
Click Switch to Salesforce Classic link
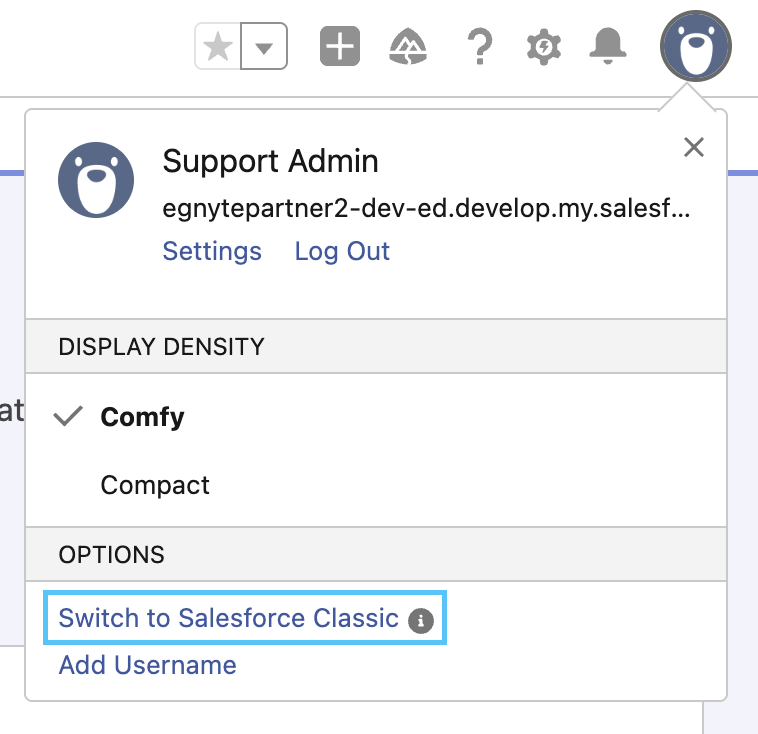point(229,618)
